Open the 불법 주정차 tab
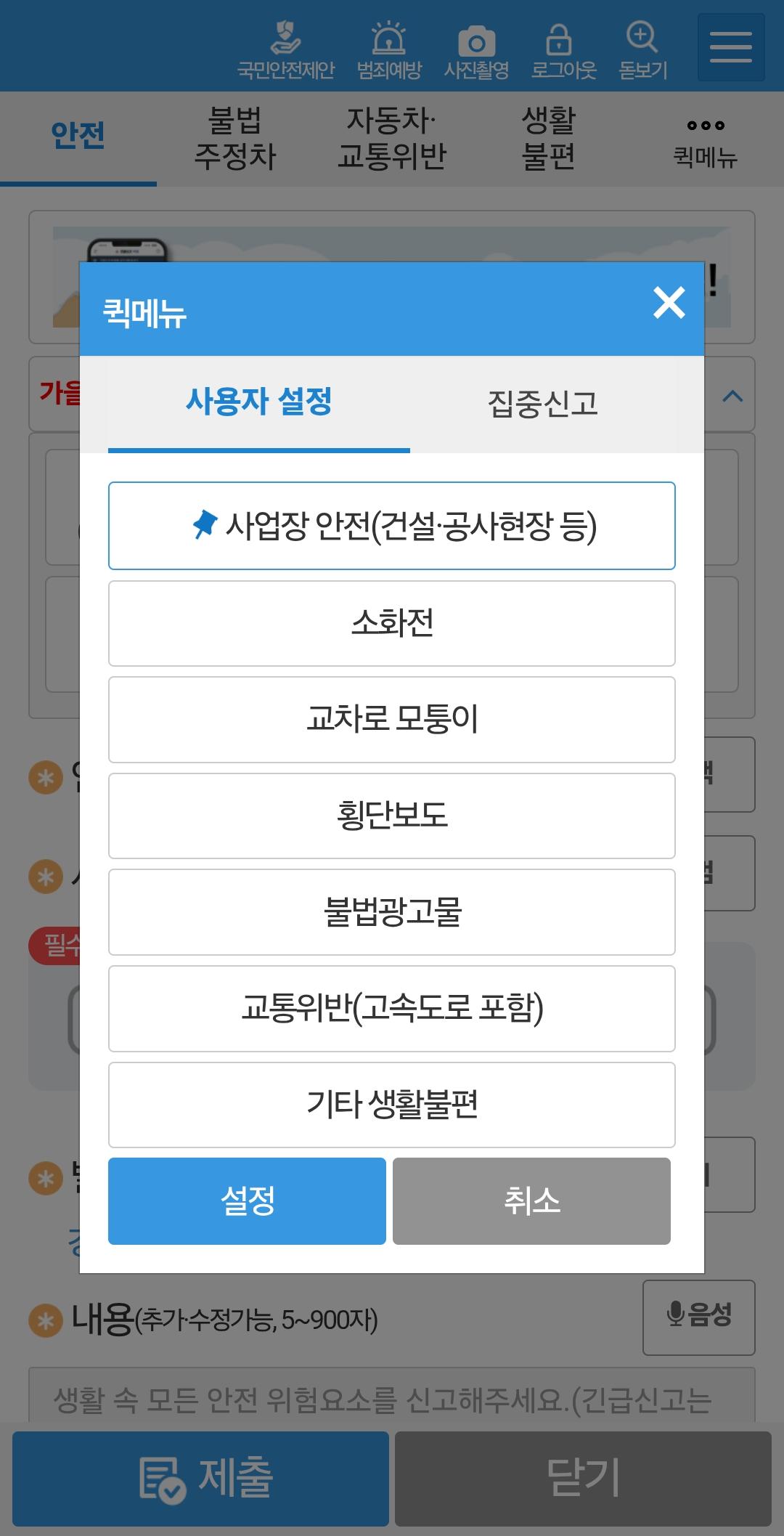784x1536 pixels. click(235, 138)
